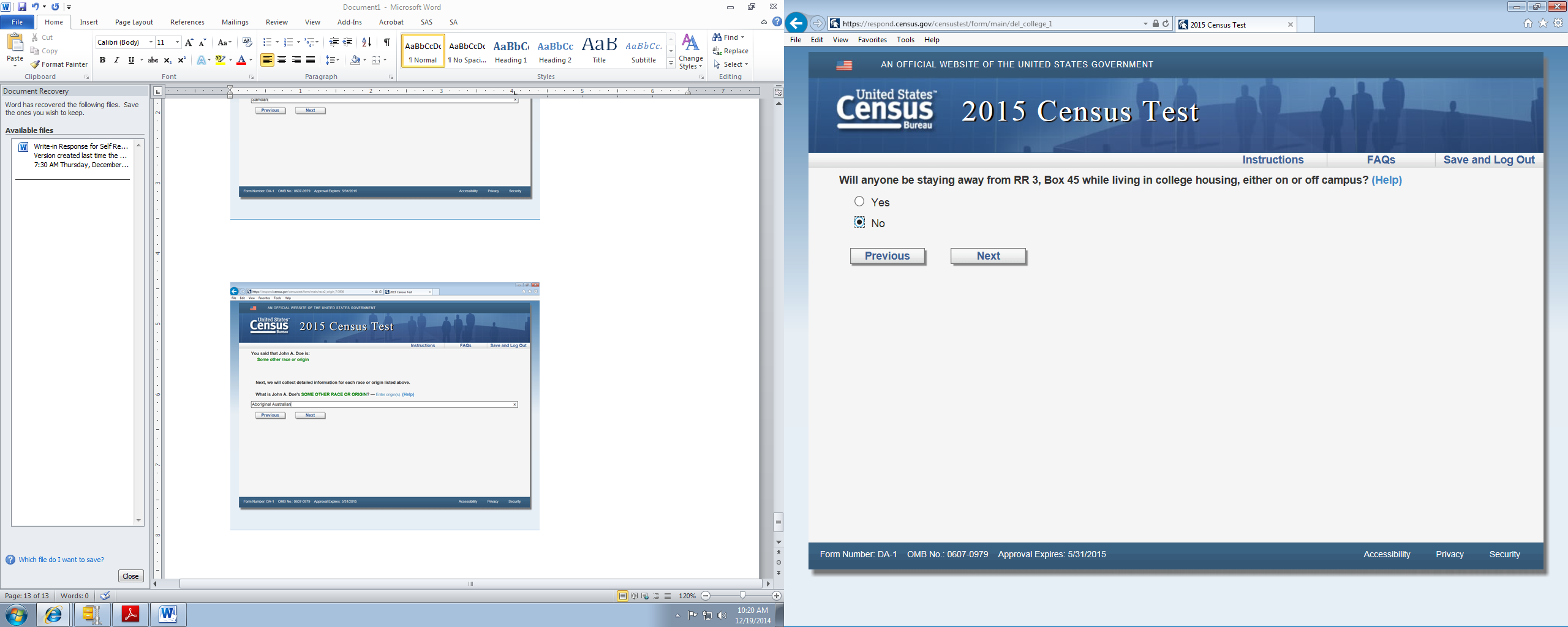Switch to Web Layout view
The width and height of the screenshot is (1568, 627).
[645, 596]
